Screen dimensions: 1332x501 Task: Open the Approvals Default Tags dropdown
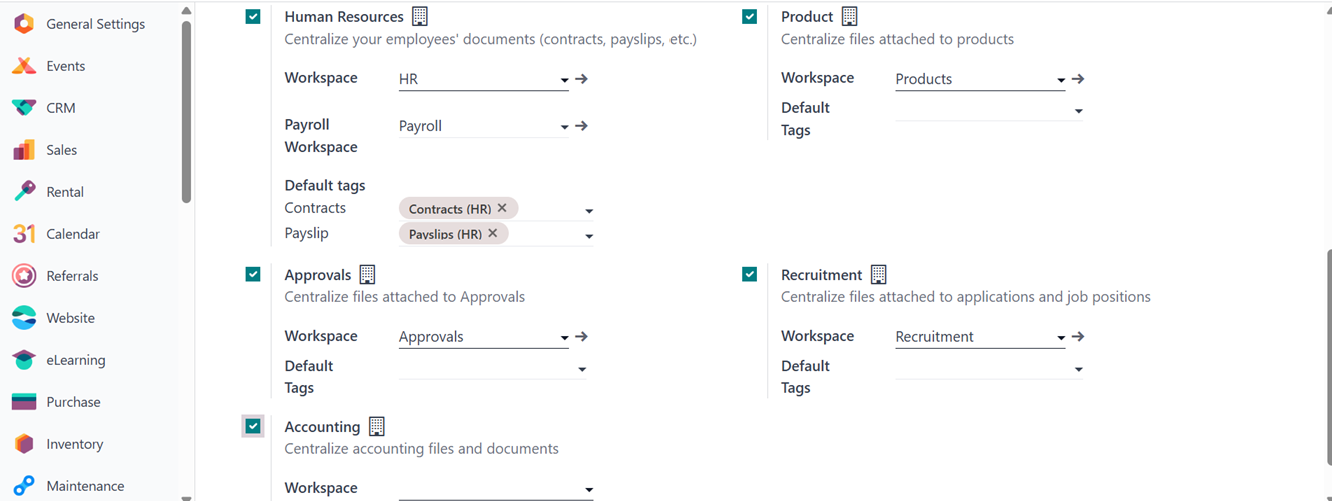pyautogui.click(x=582, y=370)
